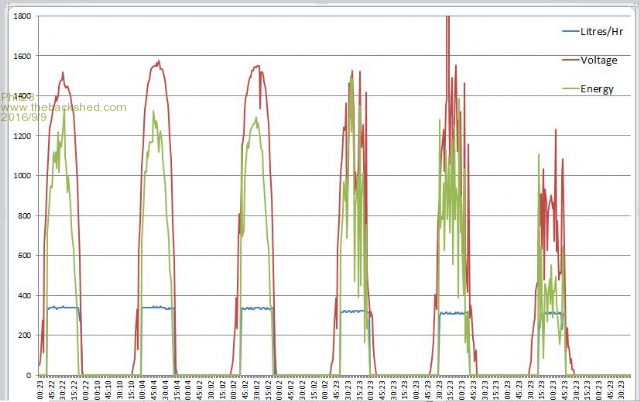Image resolution: width=640 pixels, height=402 pixels.
Task: Click the 1600 y-axis label
Action: pyautogui.click(x=18, y=57)
